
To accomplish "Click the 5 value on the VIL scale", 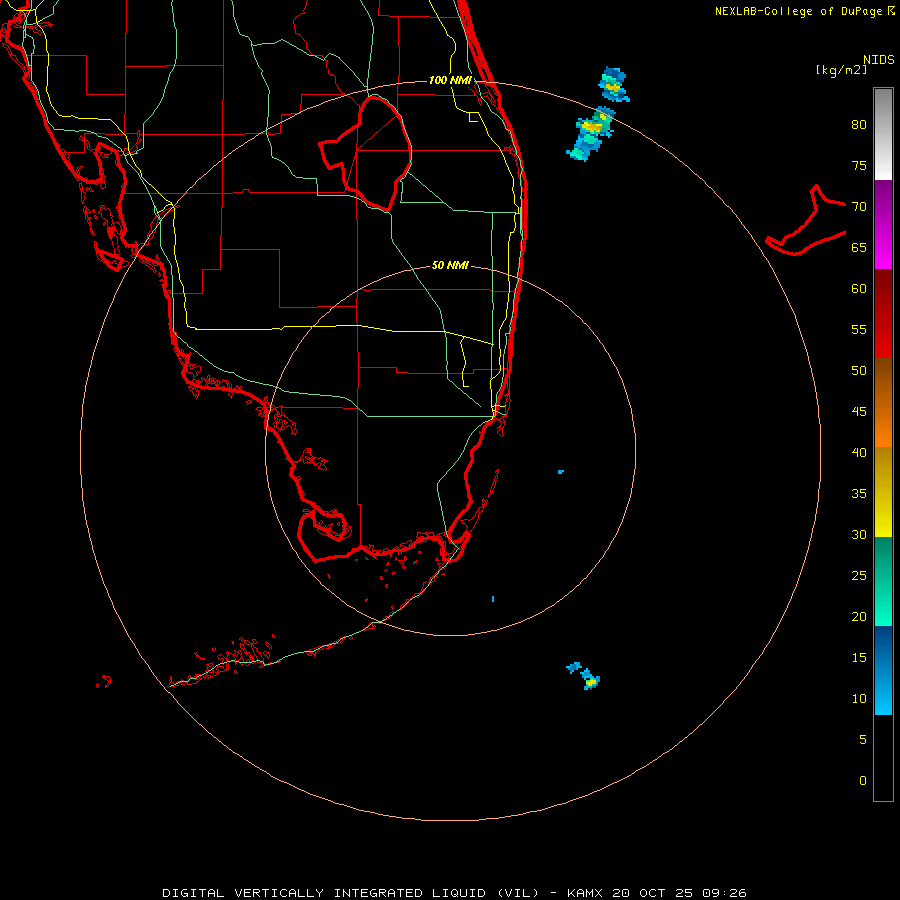I will point(863,740).
